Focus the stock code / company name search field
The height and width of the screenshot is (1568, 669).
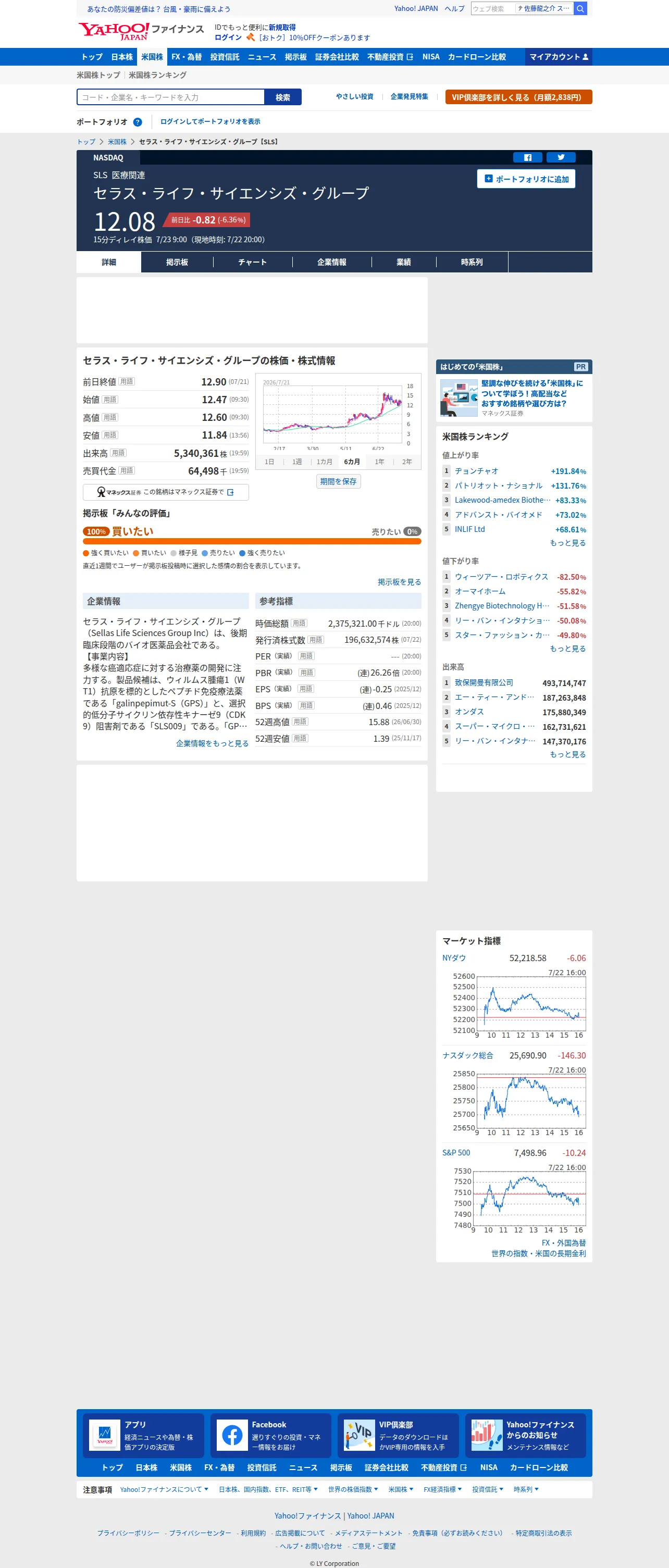click(x=170, y=97)
